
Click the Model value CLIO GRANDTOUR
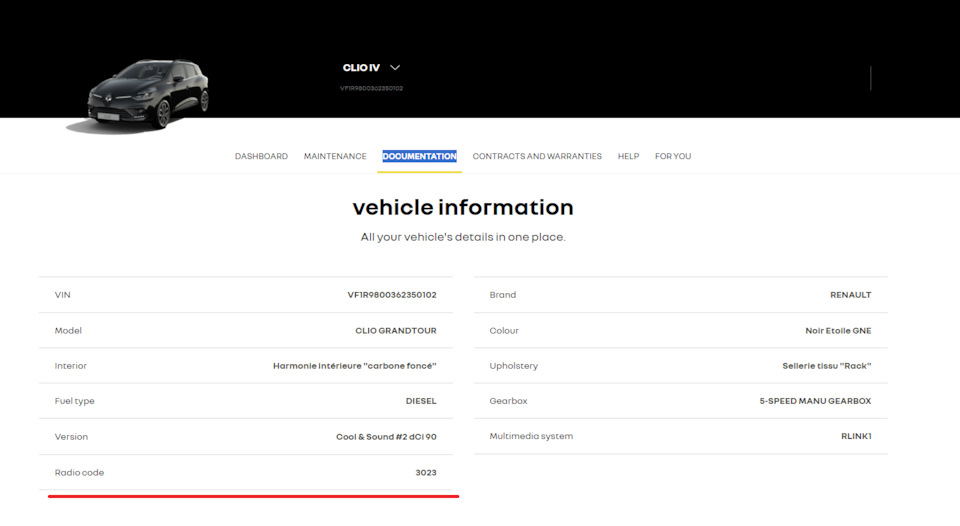[396, 330]
